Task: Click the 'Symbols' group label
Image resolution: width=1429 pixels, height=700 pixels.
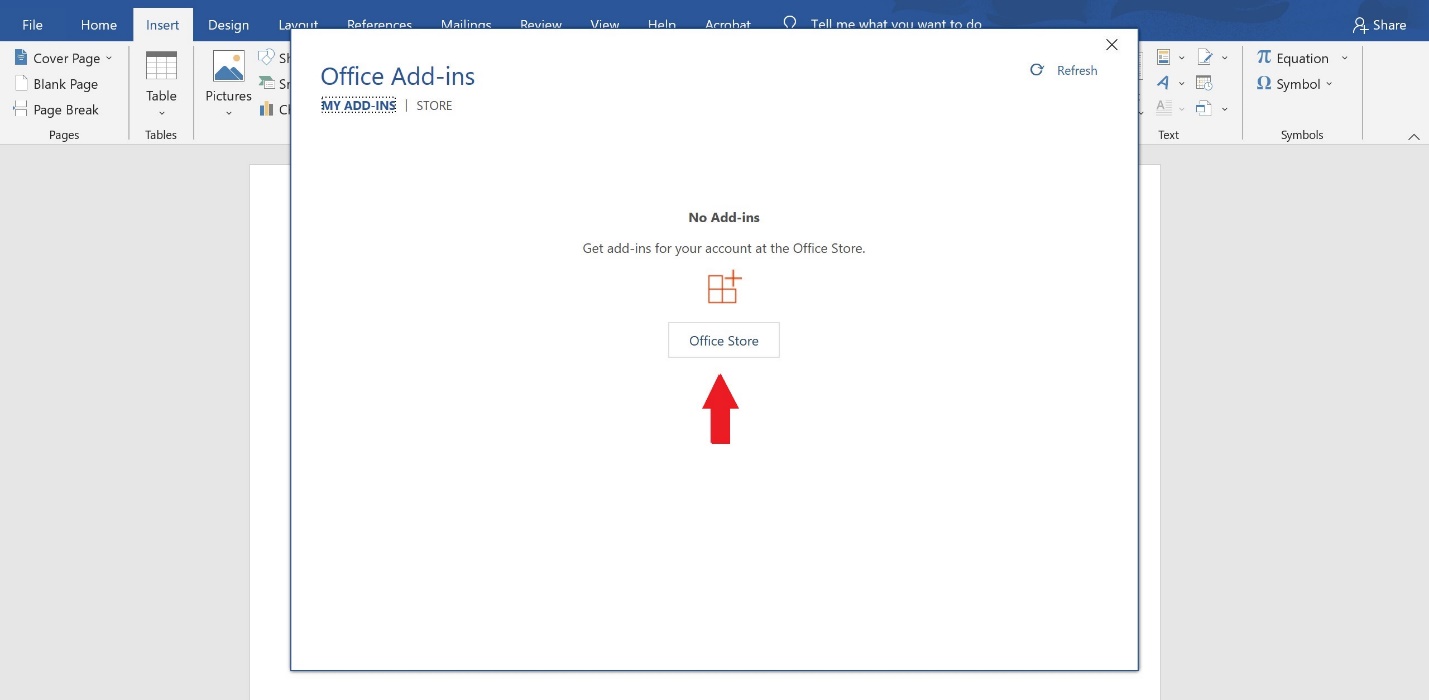Action: (1302, 135)
